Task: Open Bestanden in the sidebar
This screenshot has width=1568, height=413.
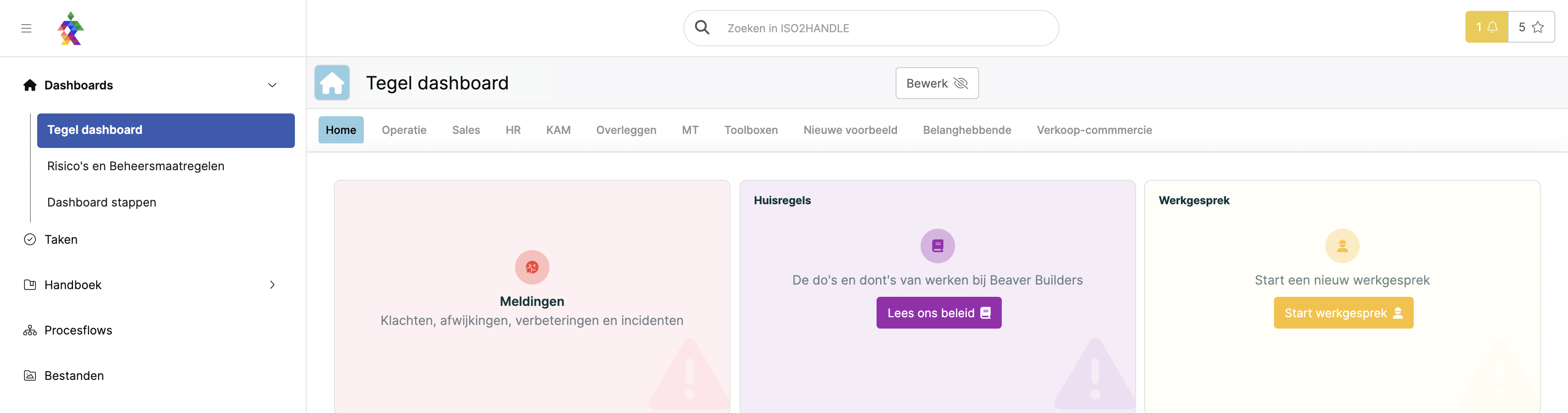Action: pos(73,375)
